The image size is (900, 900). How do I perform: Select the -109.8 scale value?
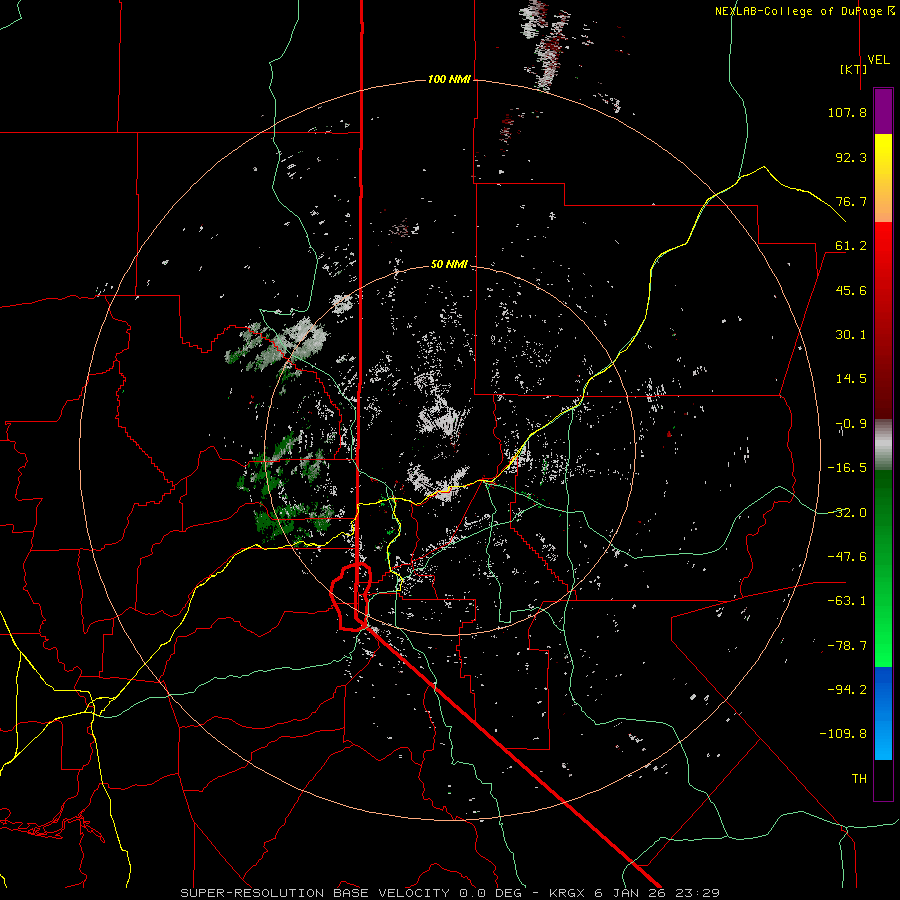pyautogui.click(x=843, y=734)
